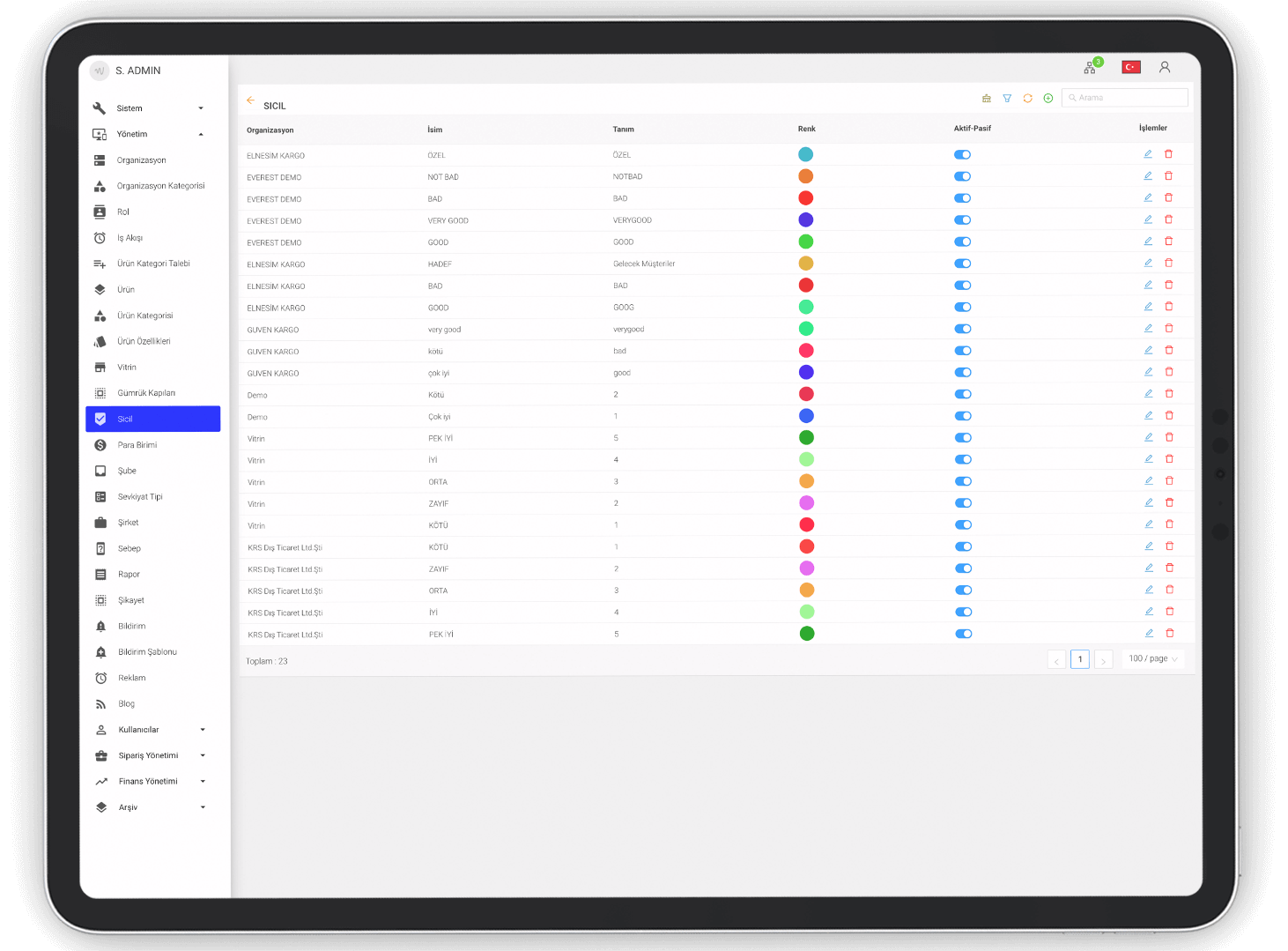Toggle active switch for GUVEN KARGO çok iyi

(963, 373)
